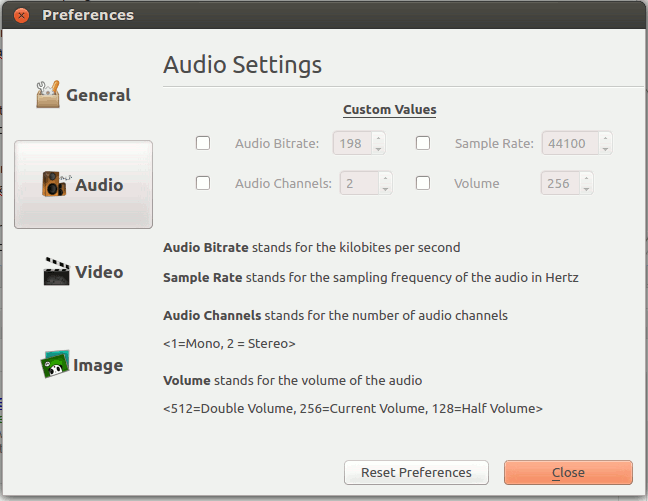The width and height of the screenshot is (648, 501).
Task: Click the Audio Settings title
Action: coord(243,65)
